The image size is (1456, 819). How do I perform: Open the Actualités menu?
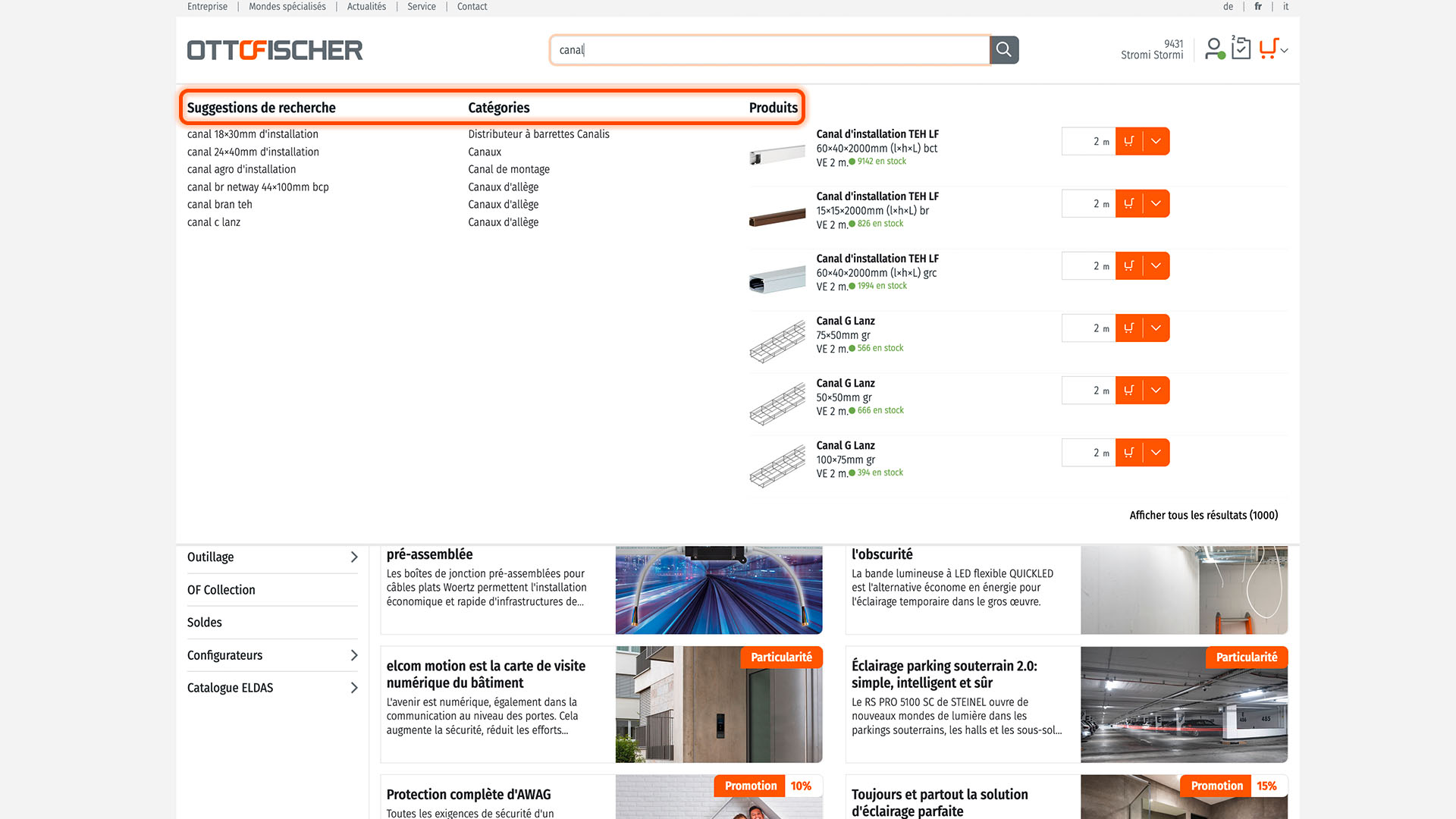pos(366,7)
